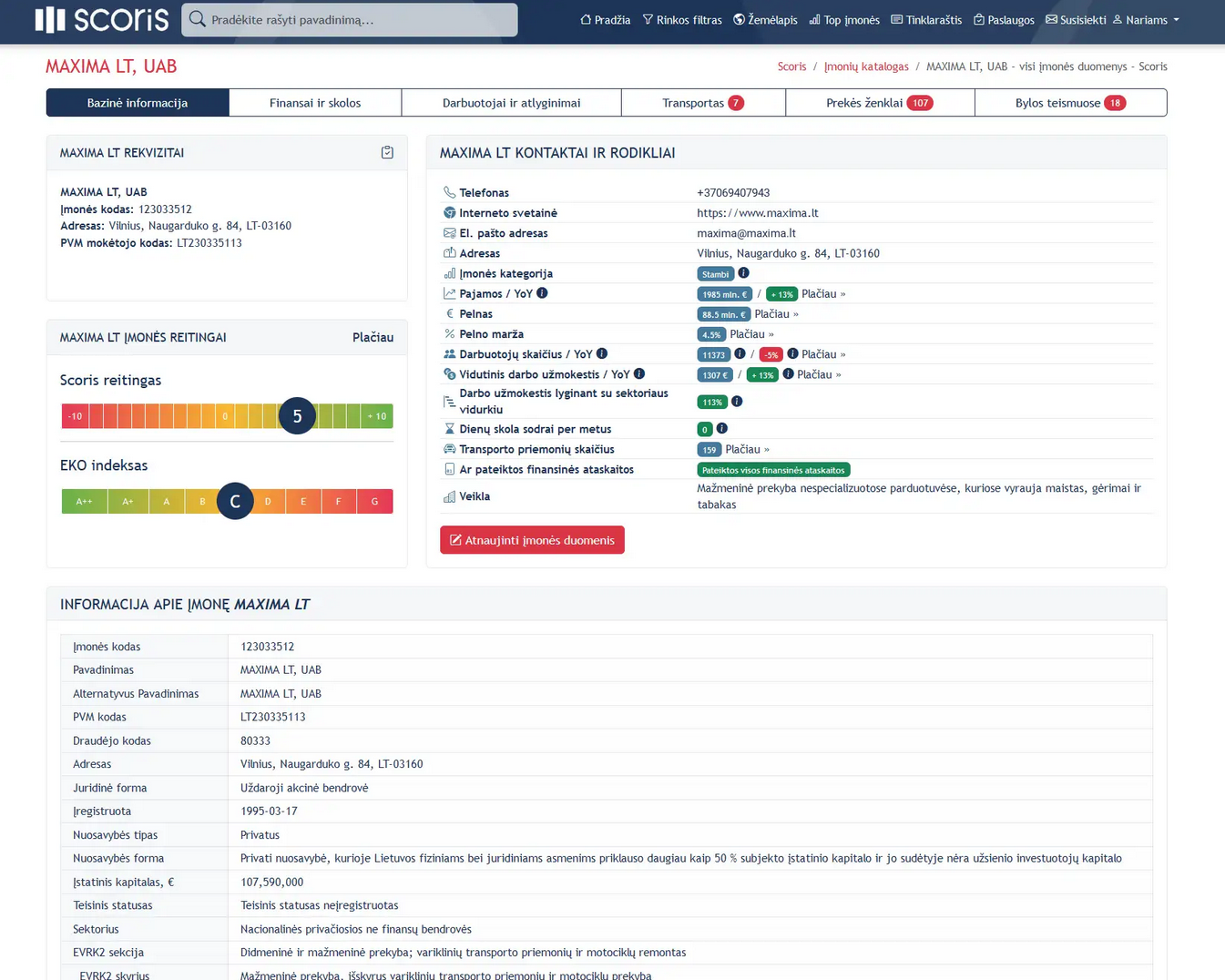Open Rinkos filtras menu item
This screenshot has height=980, width=1225.
tap(682, 19)
